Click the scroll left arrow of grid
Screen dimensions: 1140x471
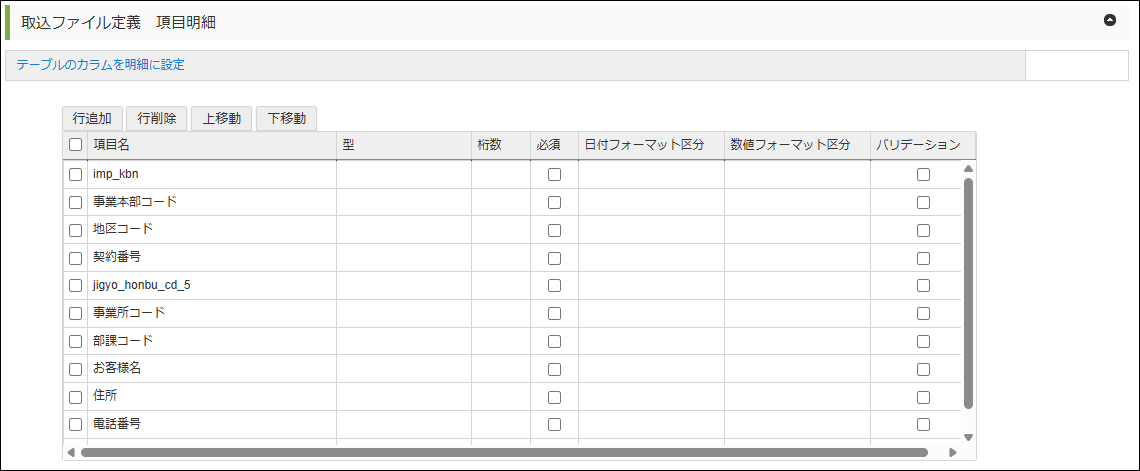click(70, 452)
